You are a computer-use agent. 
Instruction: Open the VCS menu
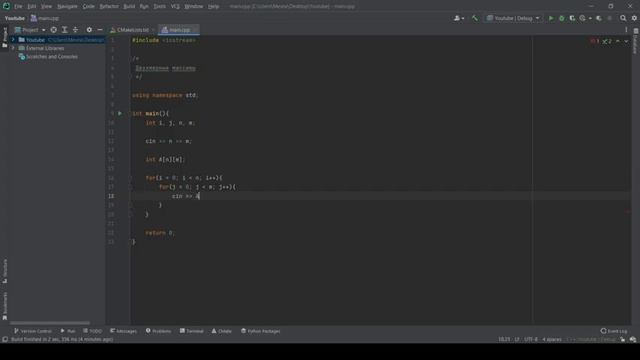[x=175, y=7]
